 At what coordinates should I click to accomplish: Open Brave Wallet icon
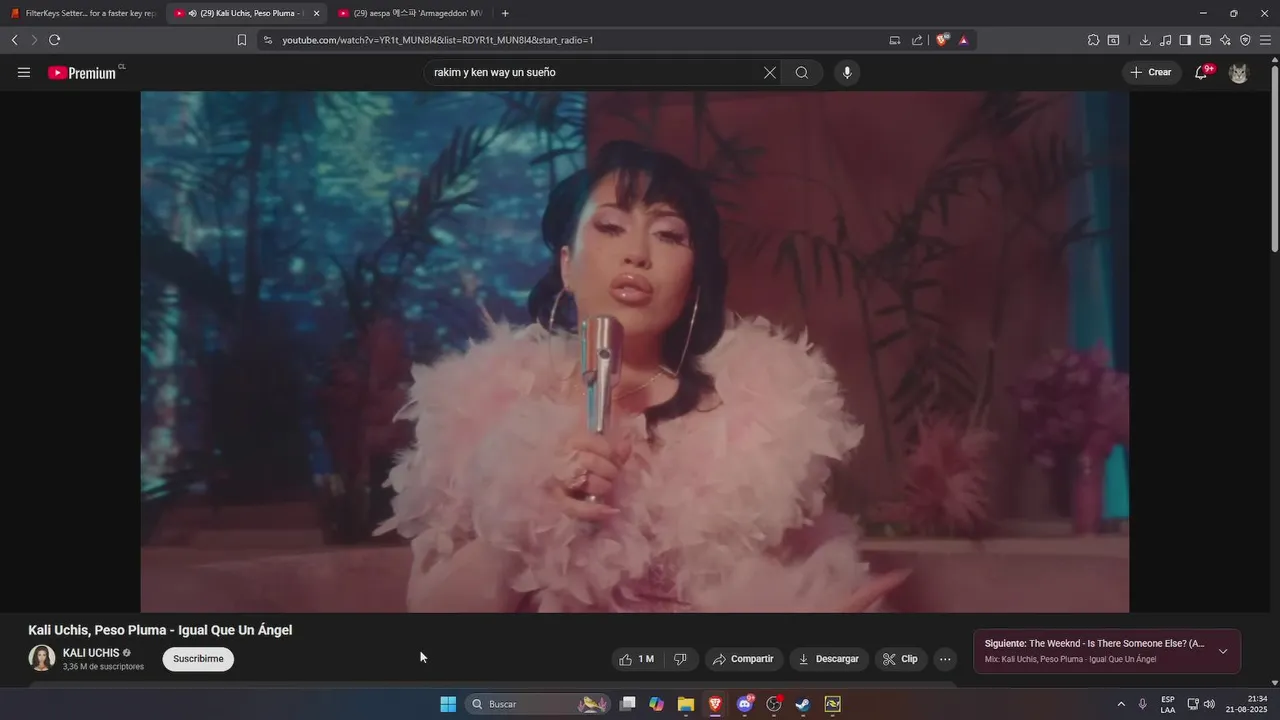click(1205, 40)
